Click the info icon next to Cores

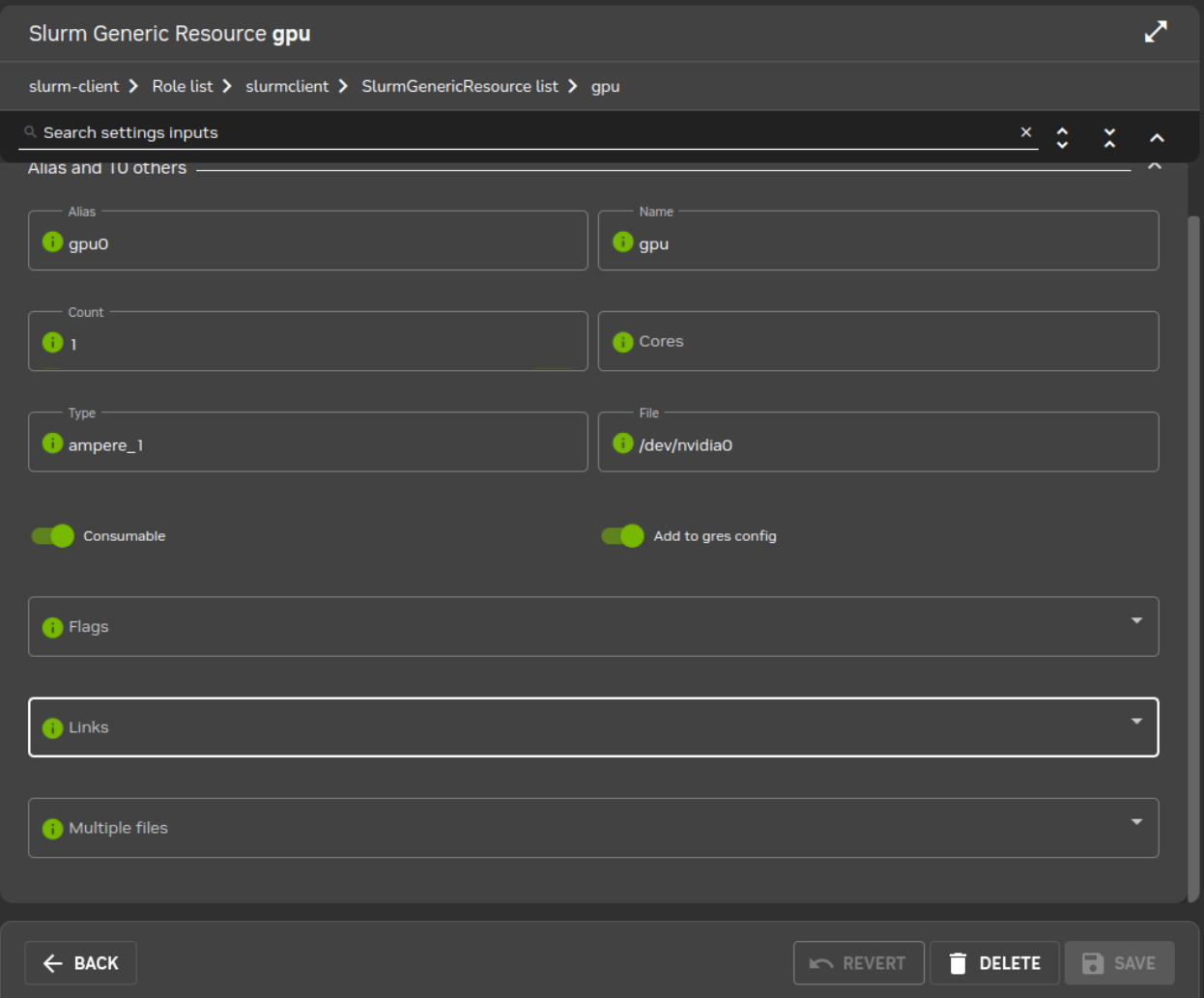pos(623,340)
